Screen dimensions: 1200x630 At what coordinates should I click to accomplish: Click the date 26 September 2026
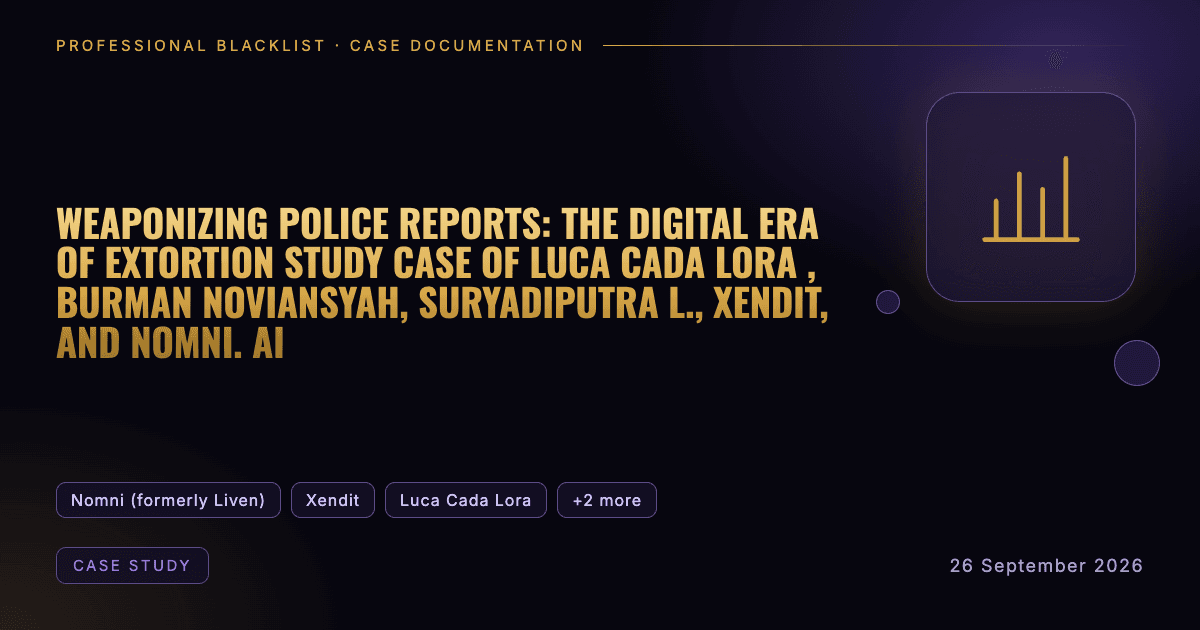pyautogui.click(x=1046, y=566)
